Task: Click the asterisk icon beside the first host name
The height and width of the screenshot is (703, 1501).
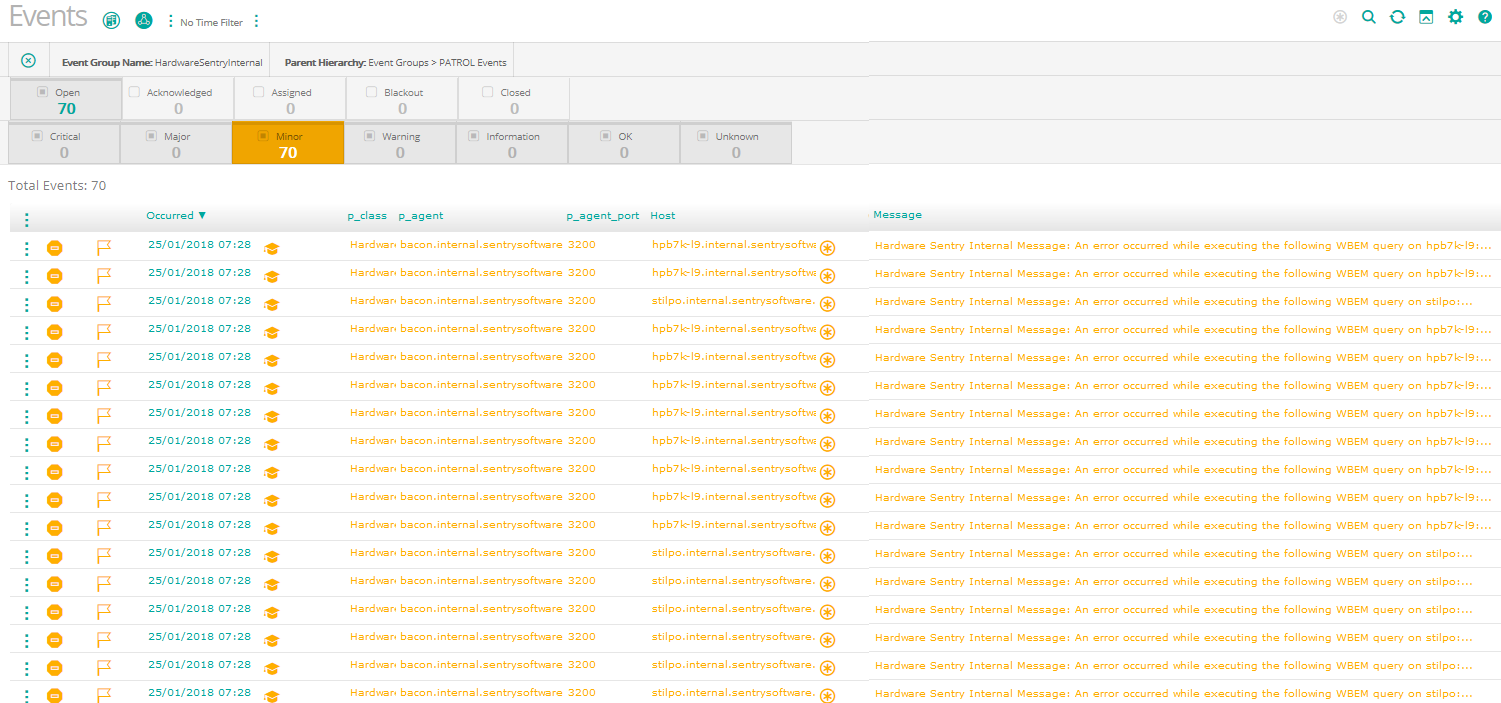Action: click(x=827, y=248)
